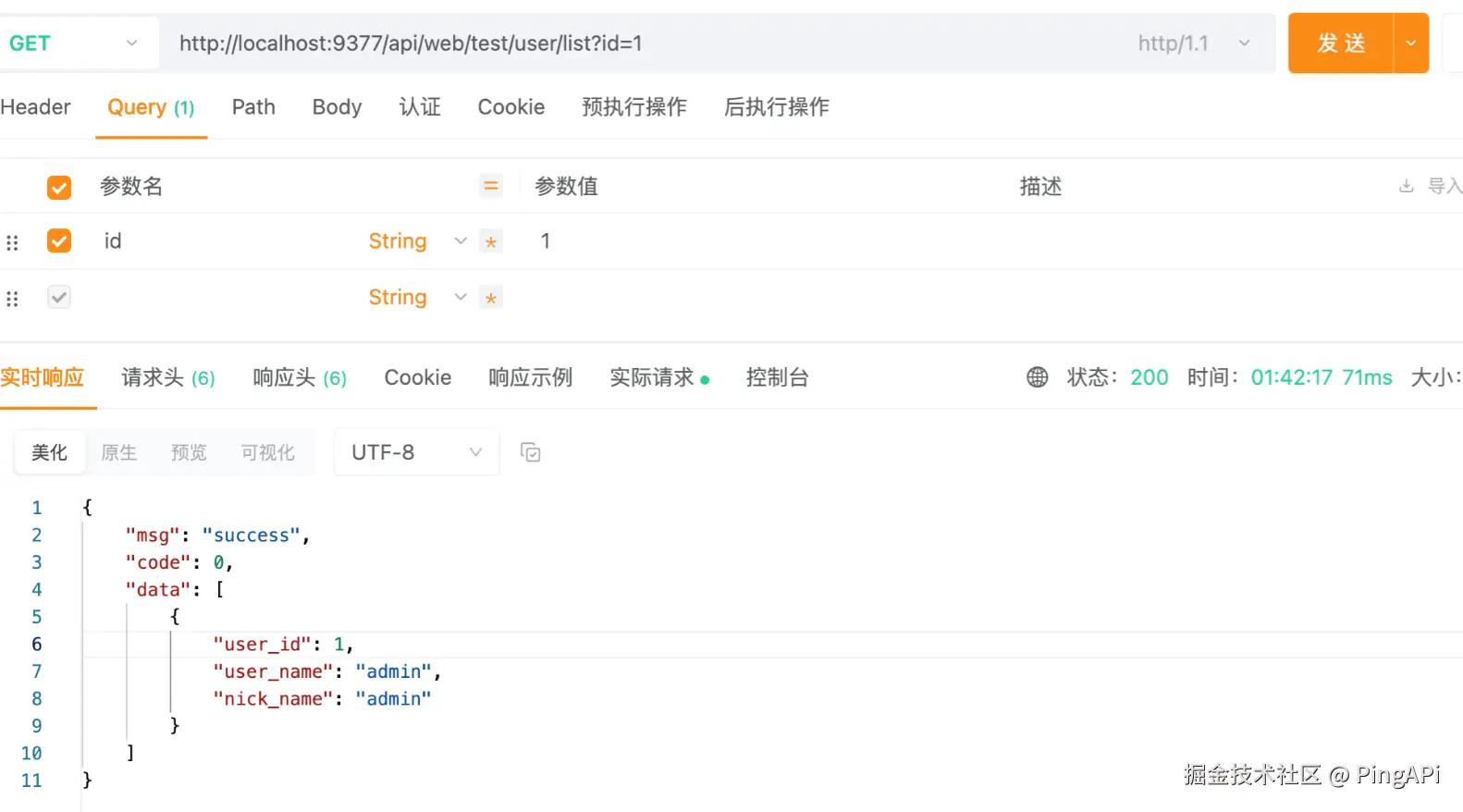Switch to the Body tab

point(337,107)
